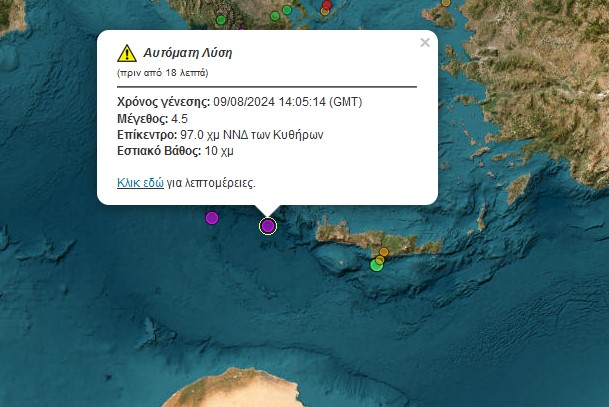
Task: Select the green marker nearest the red marker
Action: click(287, 10)
